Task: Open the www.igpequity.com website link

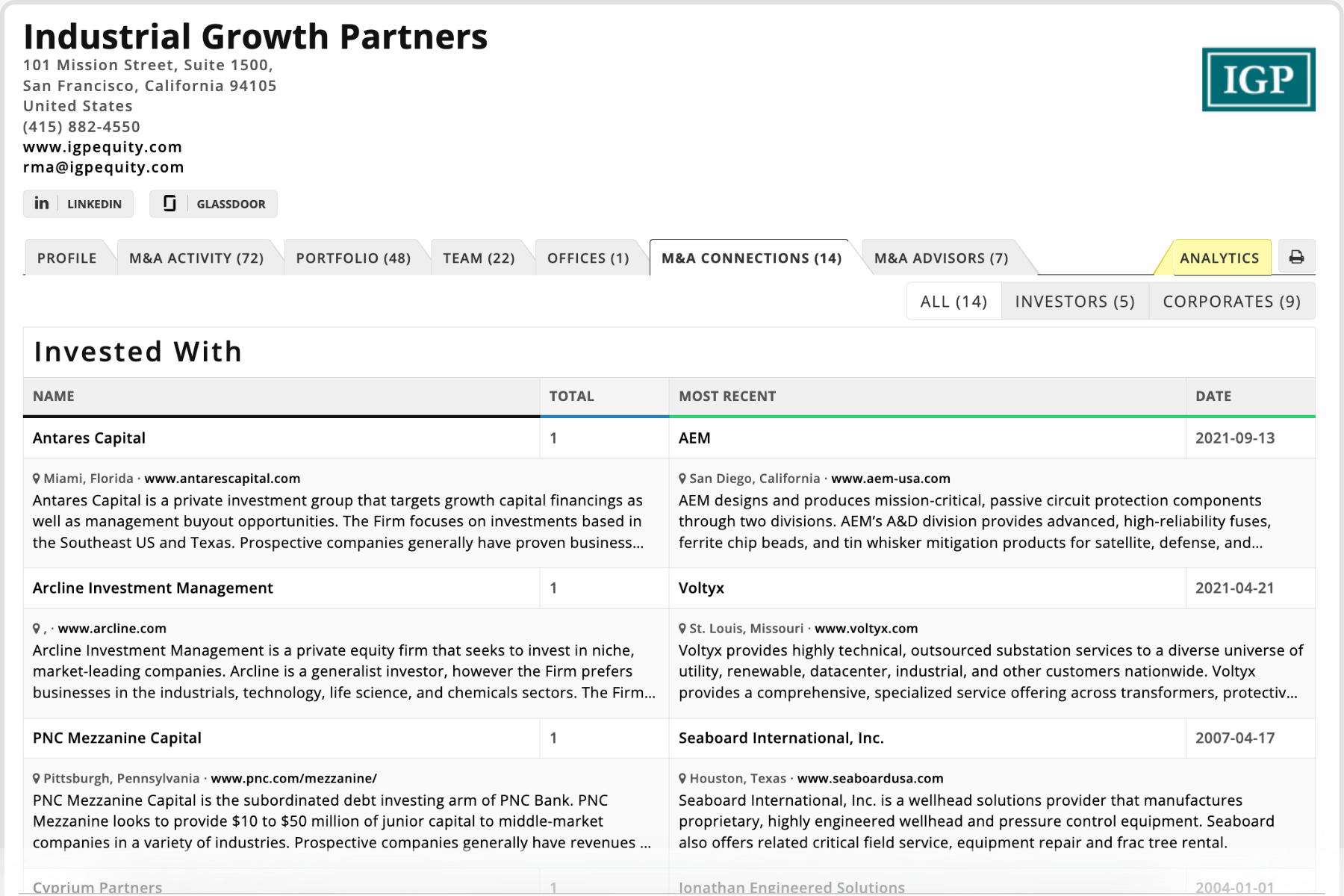Action: (102, 147)
